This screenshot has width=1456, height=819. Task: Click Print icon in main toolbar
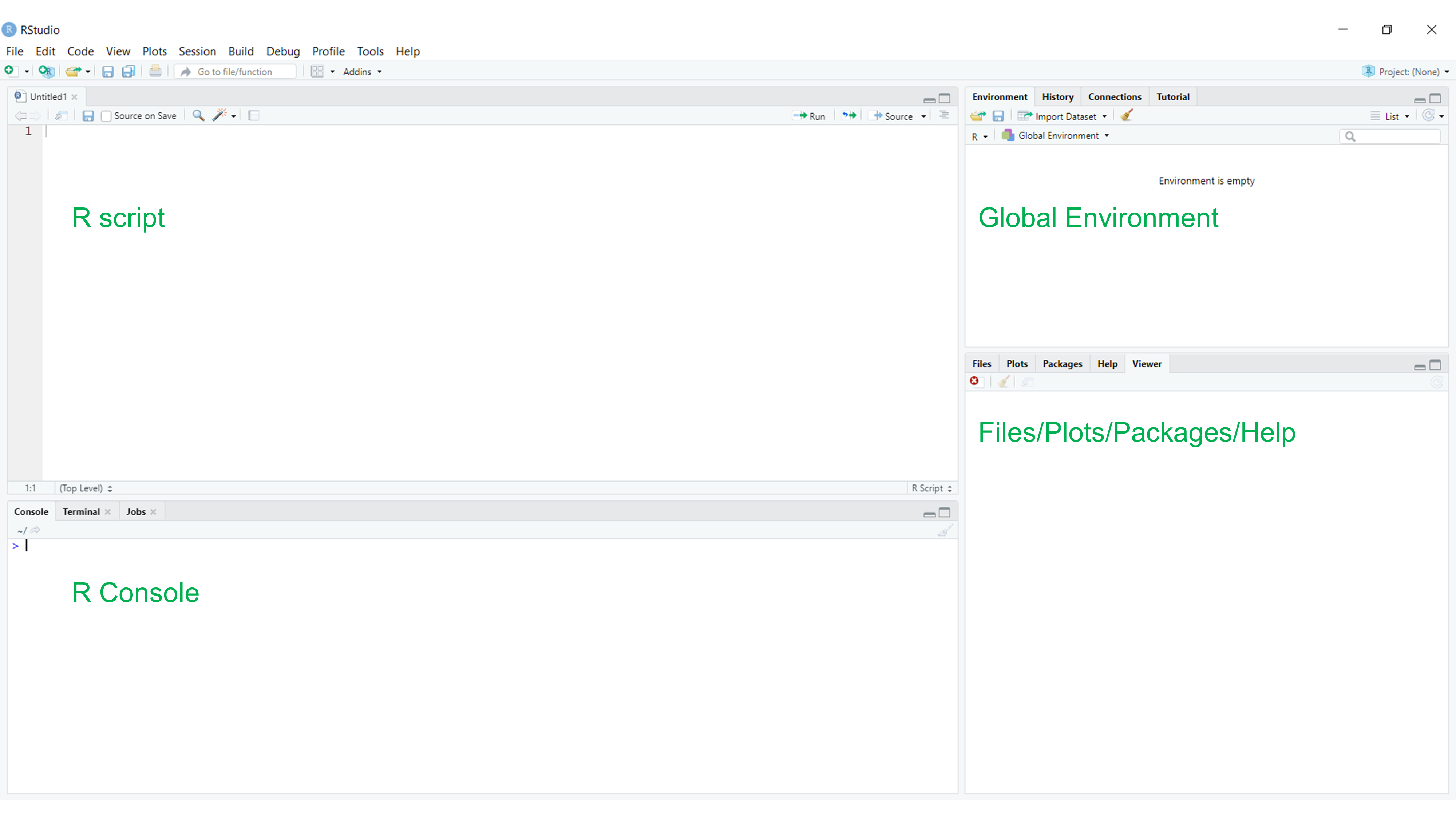pos(155,71)
